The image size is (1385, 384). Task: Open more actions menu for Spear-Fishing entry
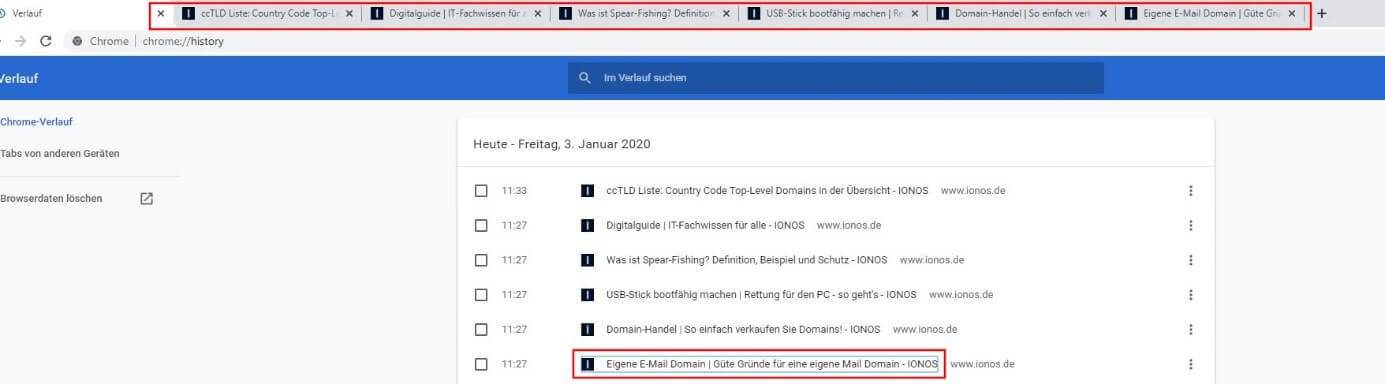click(x=1190, y=260)
